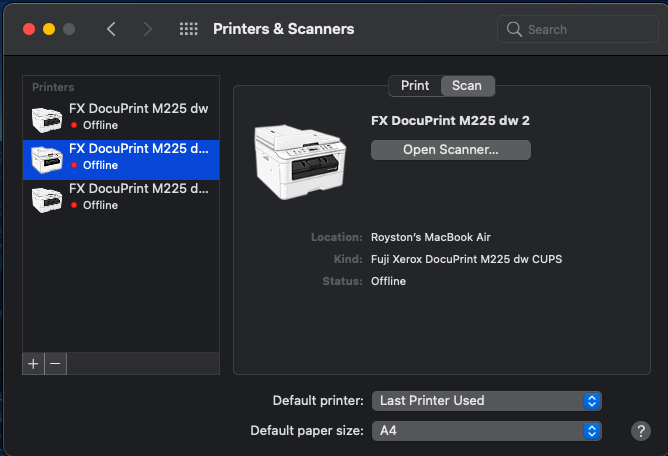
Task: Click the remove printer minus button
Action: coord(56,364)
